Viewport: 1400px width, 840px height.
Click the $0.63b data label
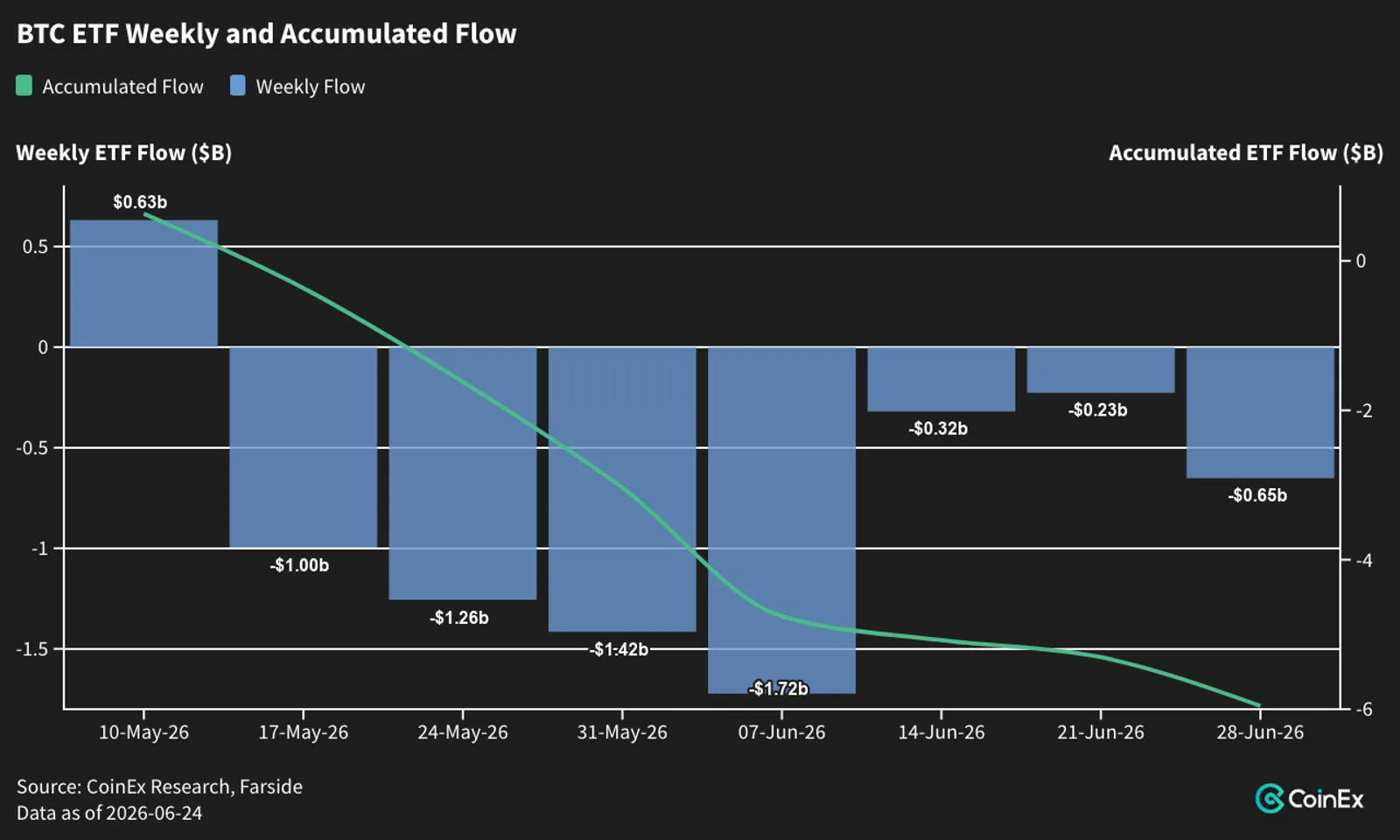(140, 202)
